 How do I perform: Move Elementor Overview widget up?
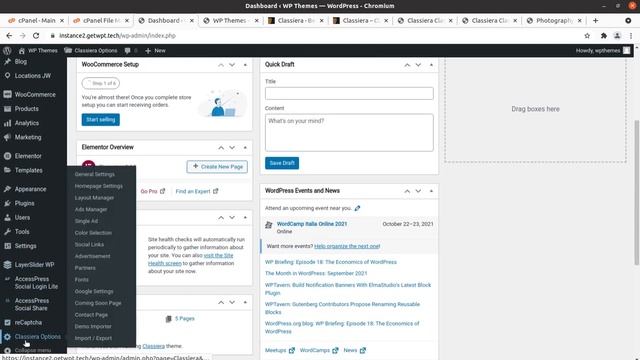221,147
